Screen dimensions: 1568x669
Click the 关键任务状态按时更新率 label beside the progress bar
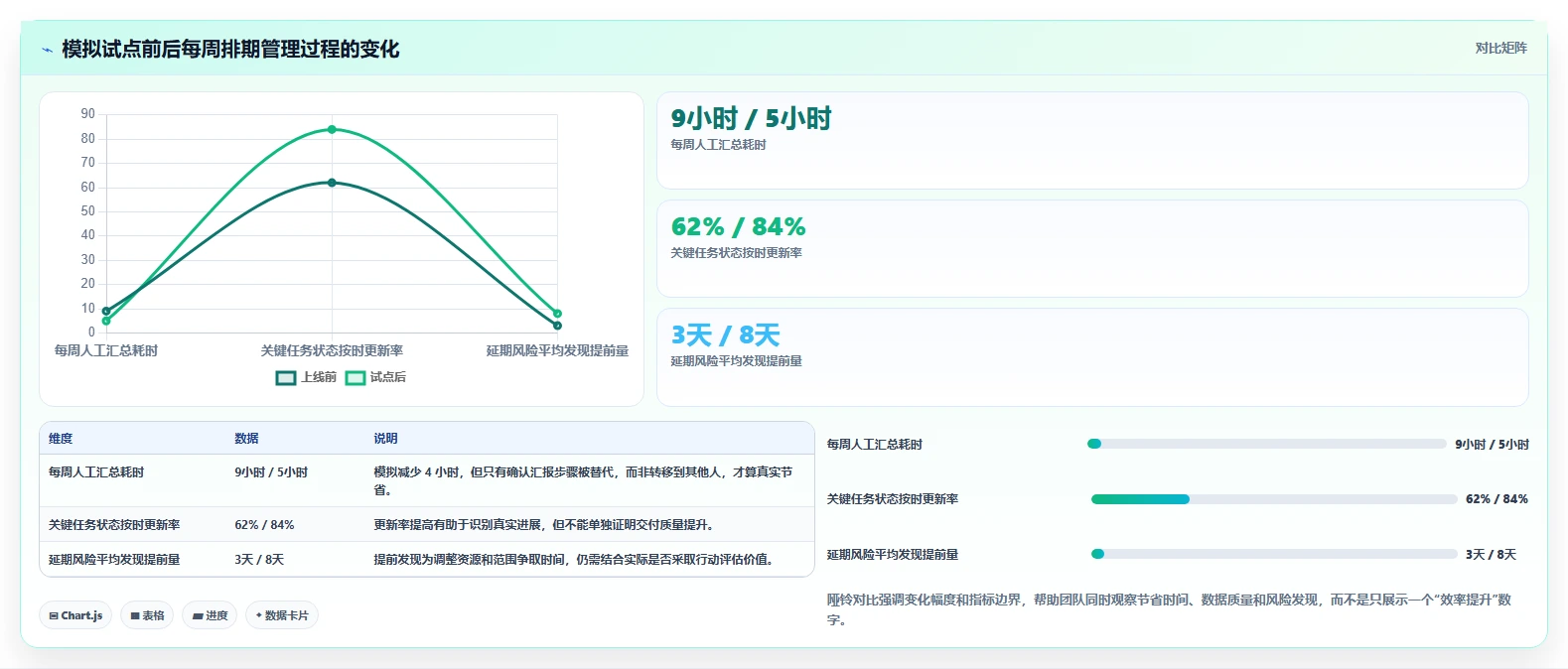(x=893, y=499)
